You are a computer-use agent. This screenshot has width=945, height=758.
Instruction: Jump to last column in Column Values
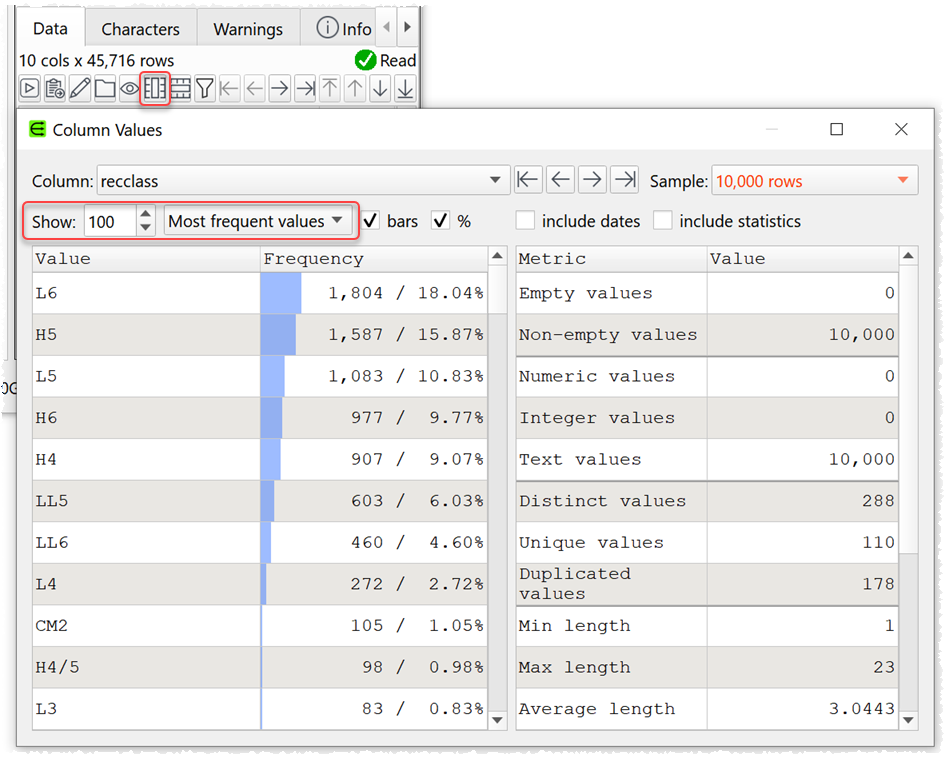point(625,180)
